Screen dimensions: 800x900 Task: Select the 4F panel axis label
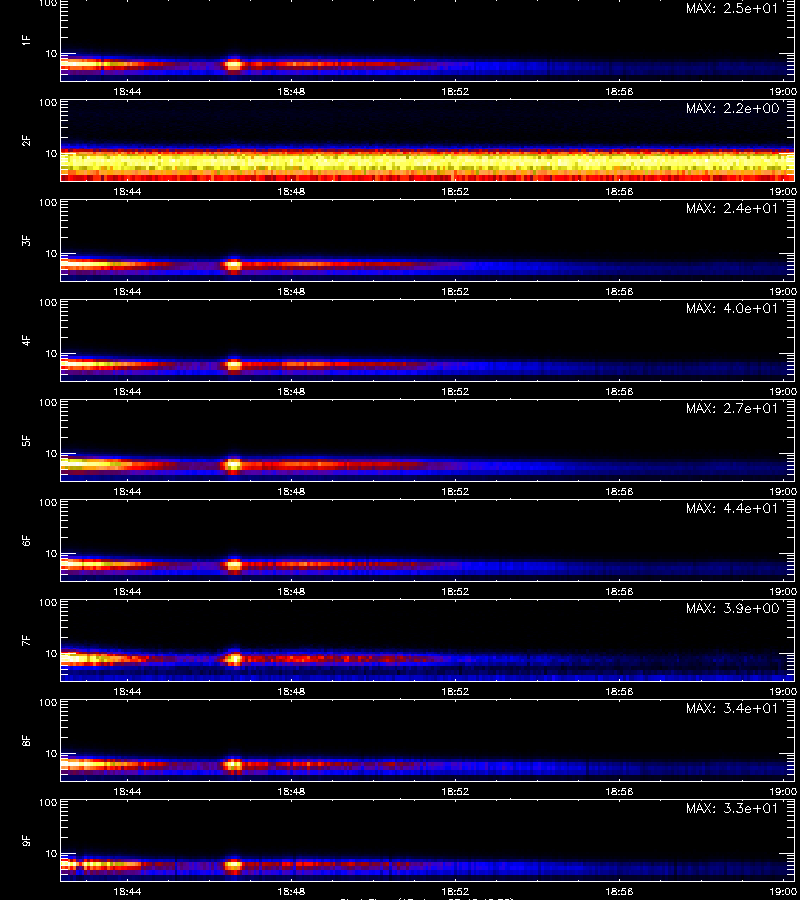click(x=26, y=340)
